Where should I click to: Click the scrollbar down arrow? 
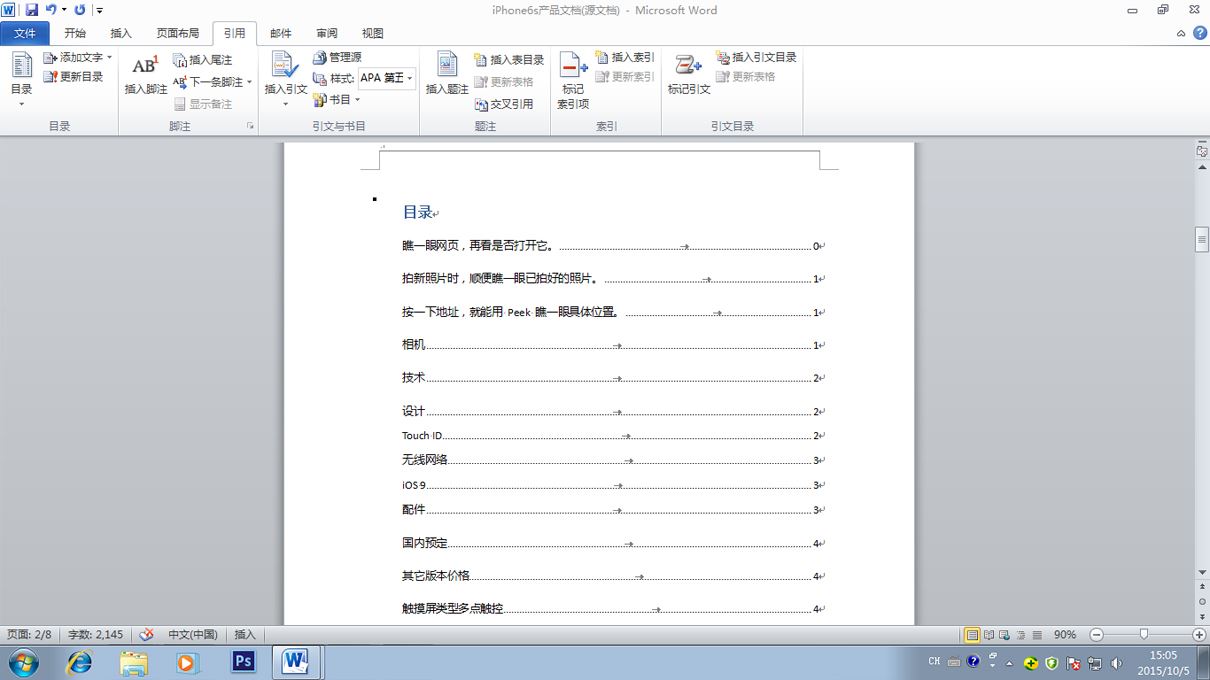tap(1202, 574)
